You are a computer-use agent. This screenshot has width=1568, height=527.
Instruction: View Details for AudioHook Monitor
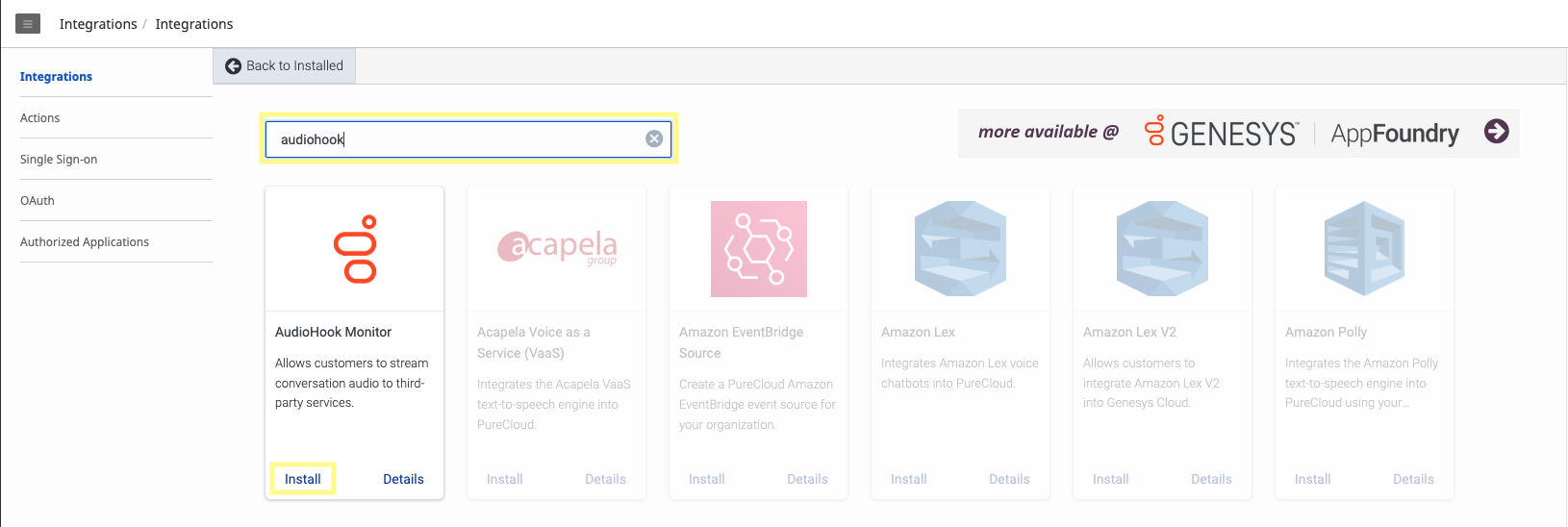pos(403,479)
